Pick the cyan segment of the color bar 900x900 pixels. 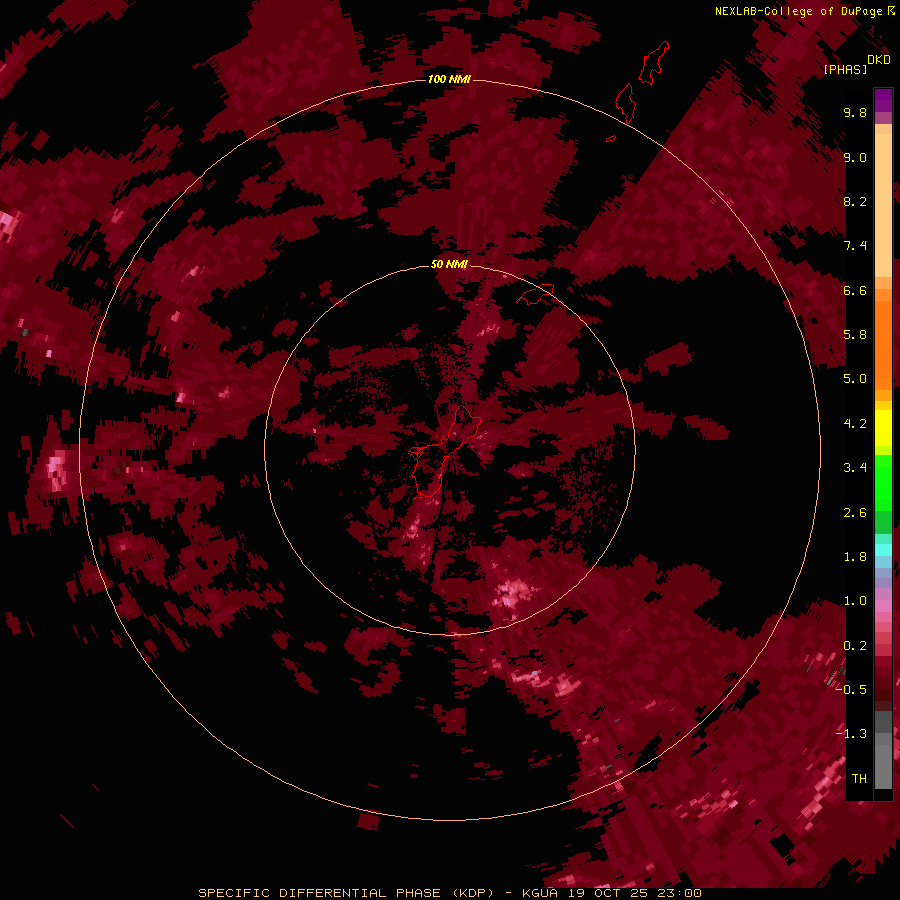tap(883, 550)
